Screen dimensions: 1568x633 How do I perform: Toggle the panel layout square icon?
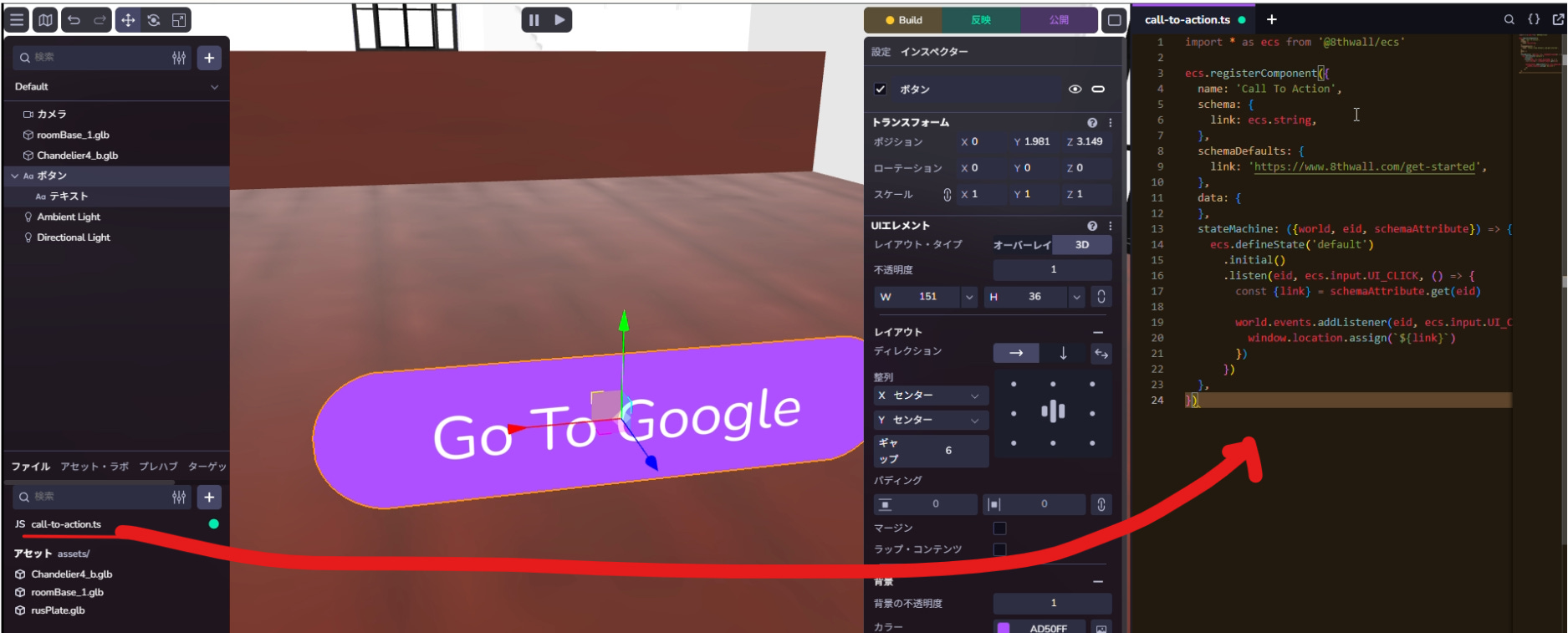[1114, 20]
